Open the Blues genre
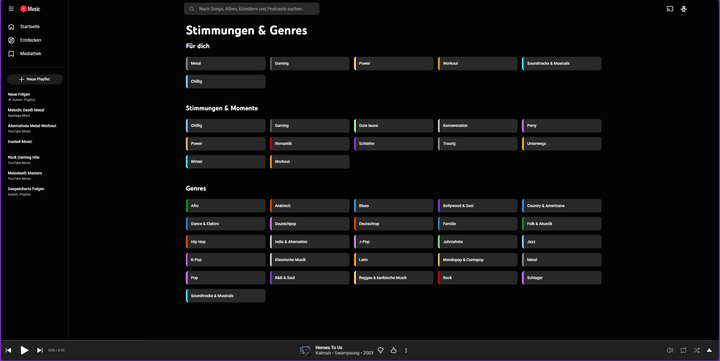This screenshot has width=720, height=361. point(394,206)
